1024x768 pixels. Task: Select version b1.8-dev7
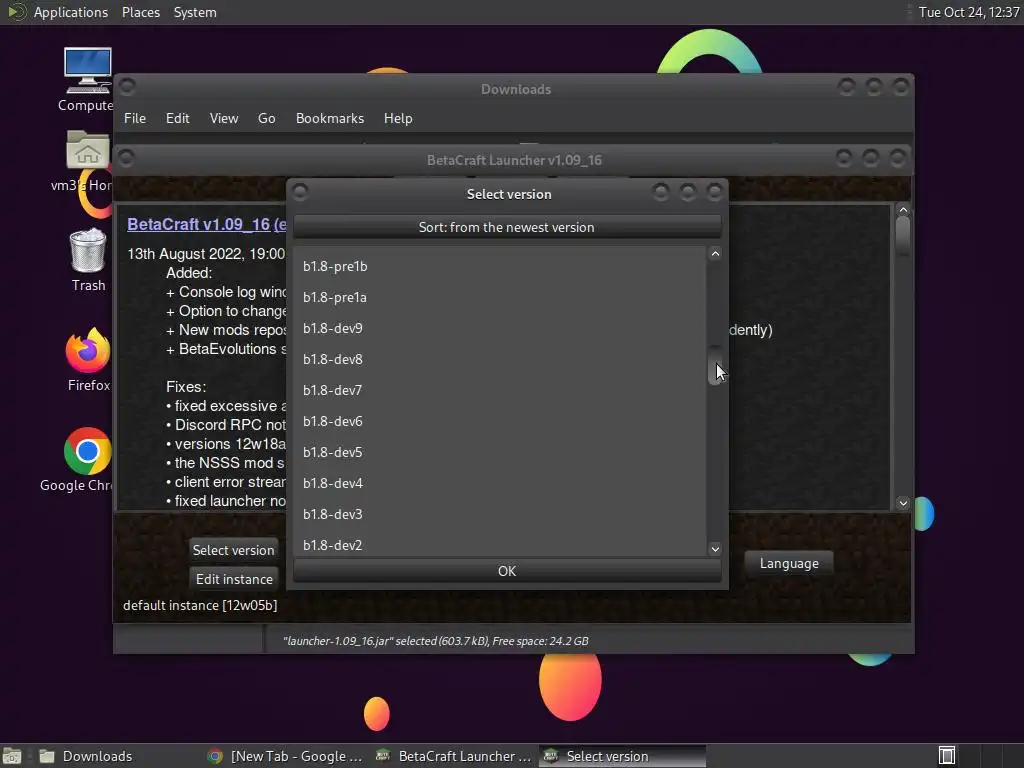point(500,391)
